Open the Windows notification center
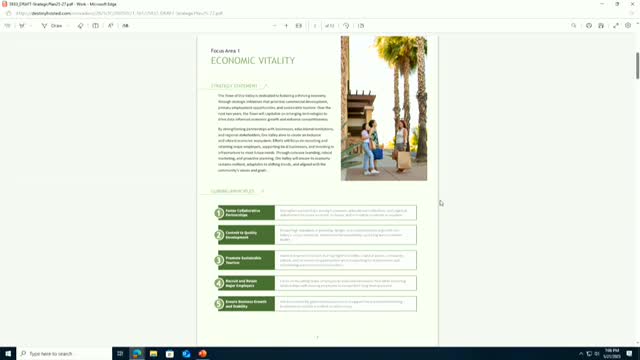640x360 pixels. 630,353
